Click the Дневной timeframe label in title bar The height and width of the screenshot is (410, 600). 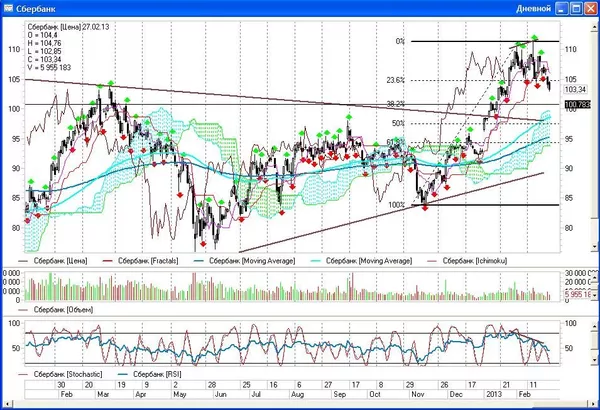tap(533, 8)
